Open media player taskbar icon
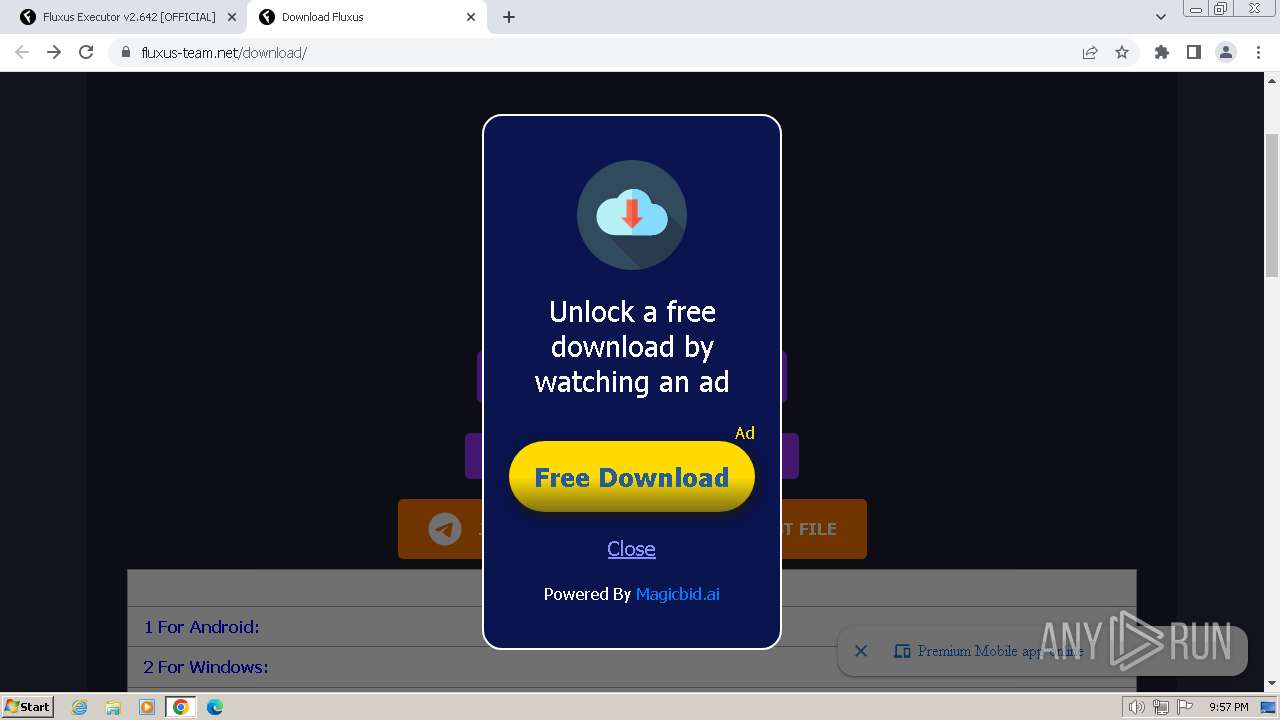Screen dimensions: 1280x720 tap(147, 707)
